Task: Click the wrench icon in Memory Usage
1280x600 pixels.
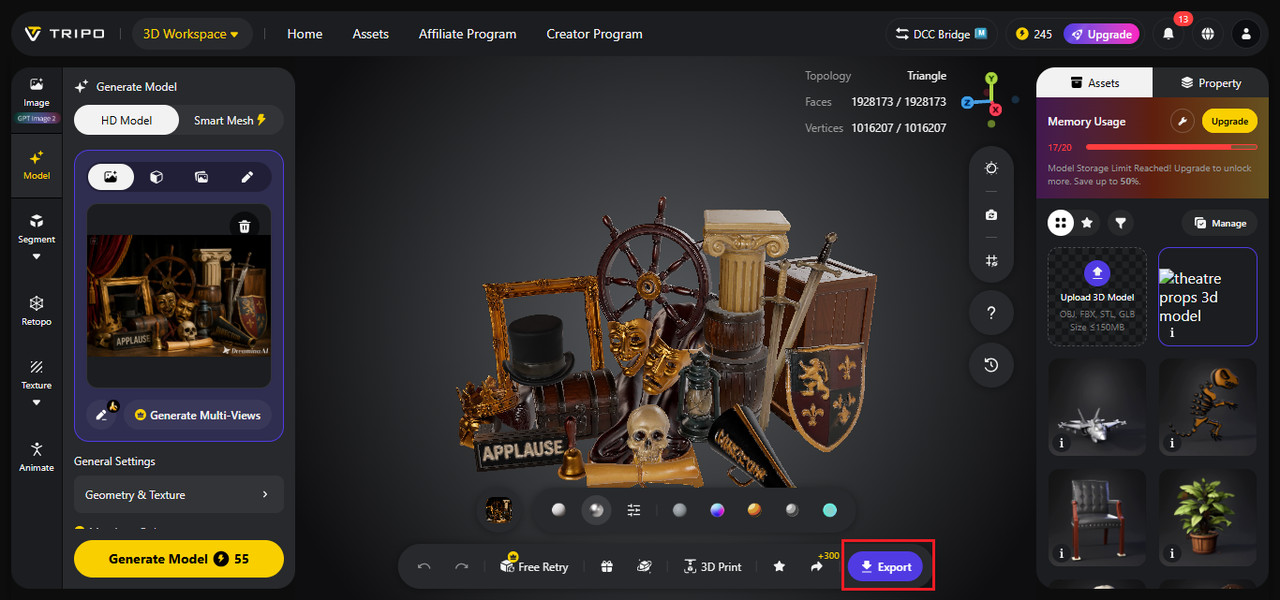Action: click(1183, 121)
